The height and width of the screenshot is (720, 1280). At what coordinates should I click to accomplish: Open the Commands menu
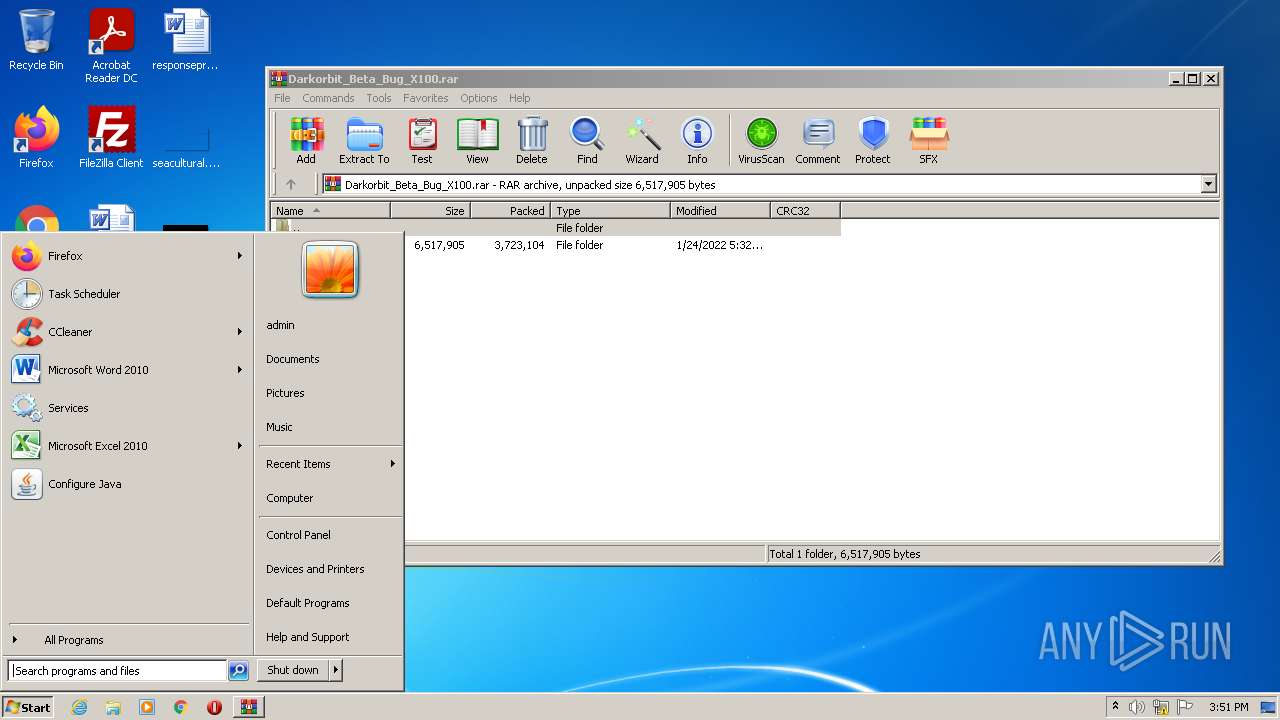pos(328,98)
